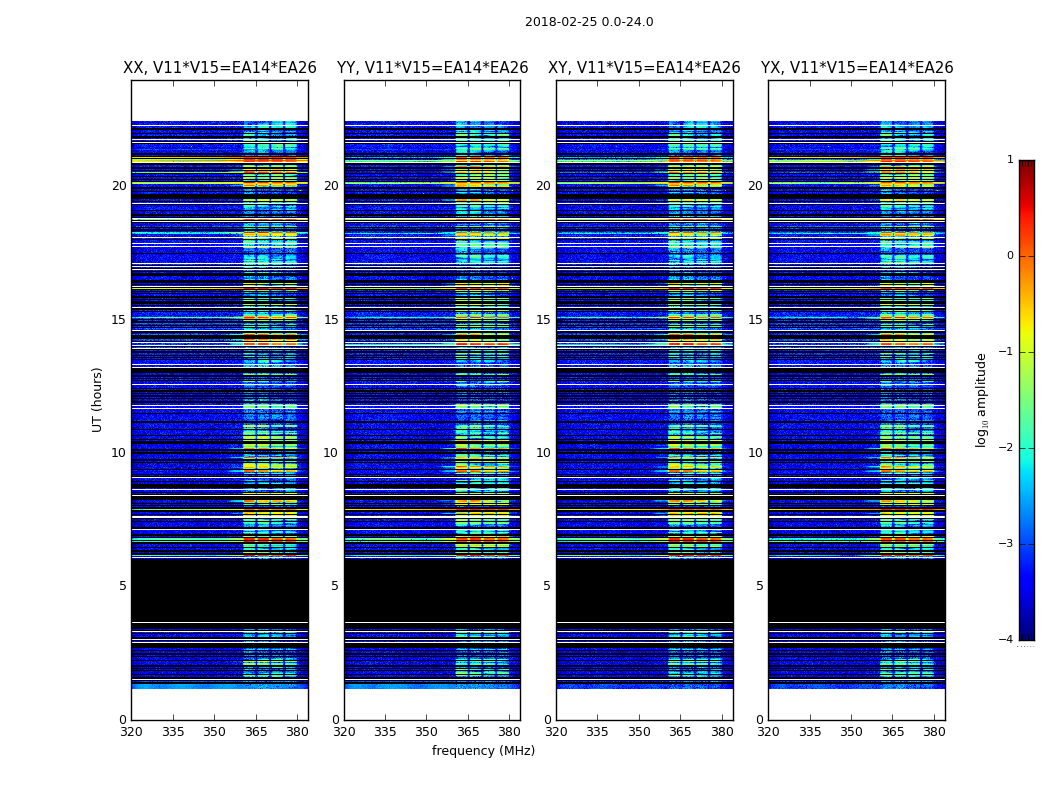The image size is (1050, 800).
Task: Click the 15 hour tick label of XX panel
Action: (x=119, y=319)
